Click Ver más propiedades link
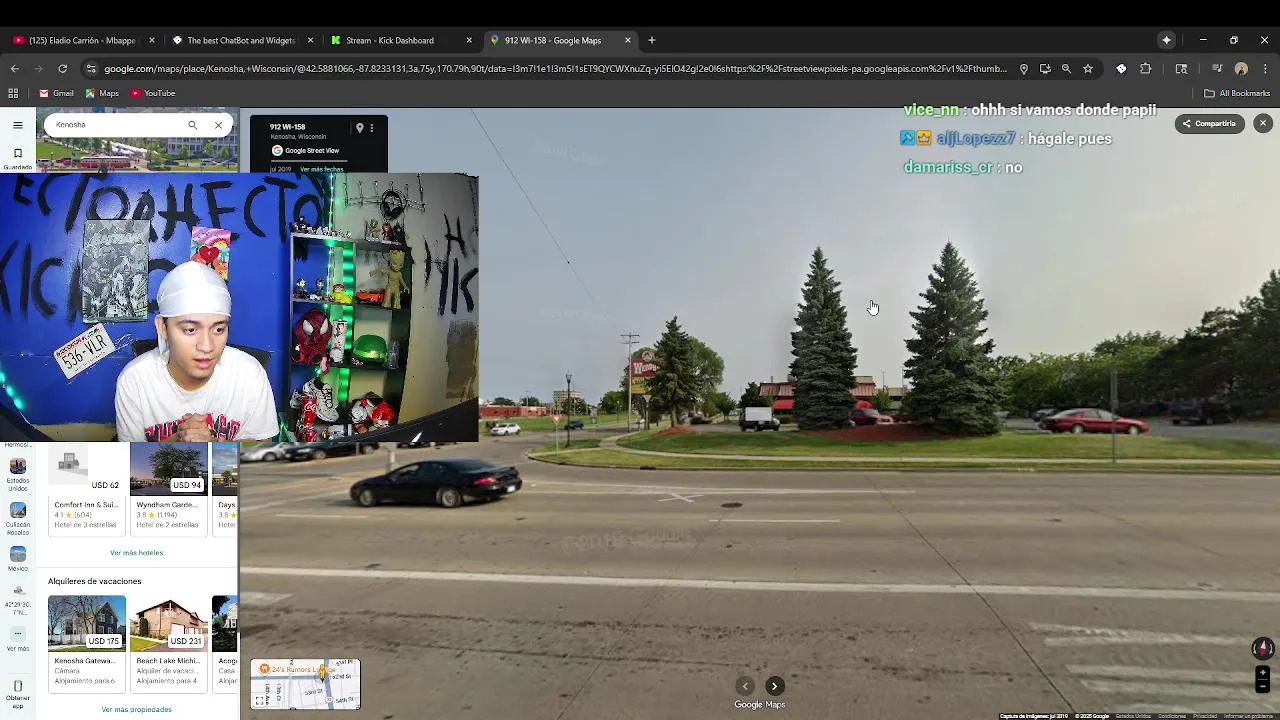Screen dimensions: 1280x720 point(136,710)
